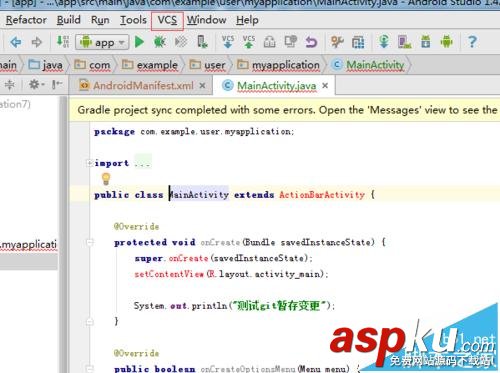Click the Run with Coverage icon
500x373 pixels.
pyautogui.click(x=181, y=42)
